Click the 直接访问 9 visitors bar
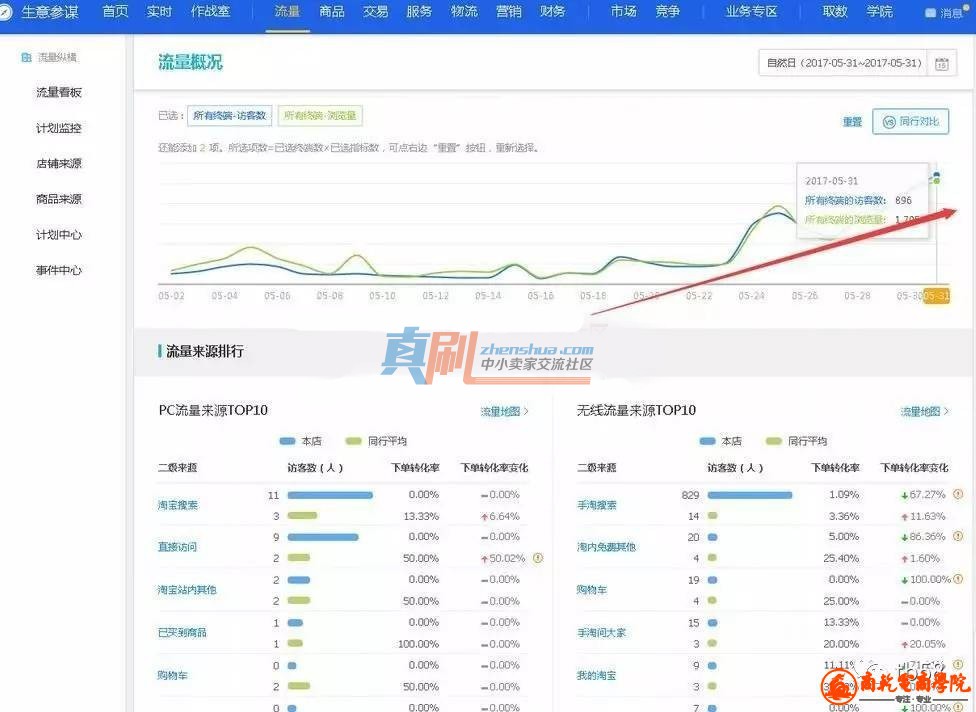This screenshot has width=976, height=712. [x=323, y=536]
